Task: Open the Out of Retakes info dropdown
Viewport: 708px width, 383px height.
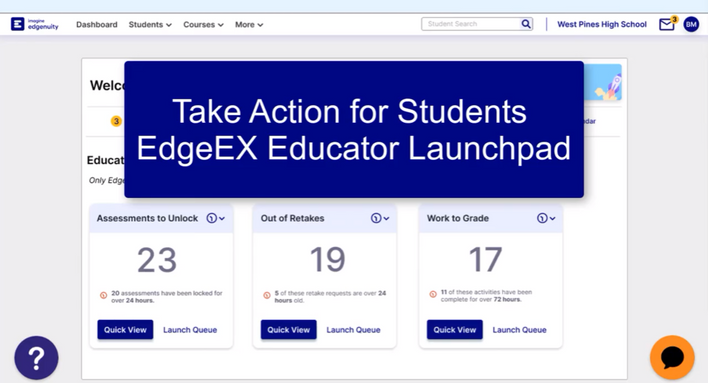Action: [380, 218]
